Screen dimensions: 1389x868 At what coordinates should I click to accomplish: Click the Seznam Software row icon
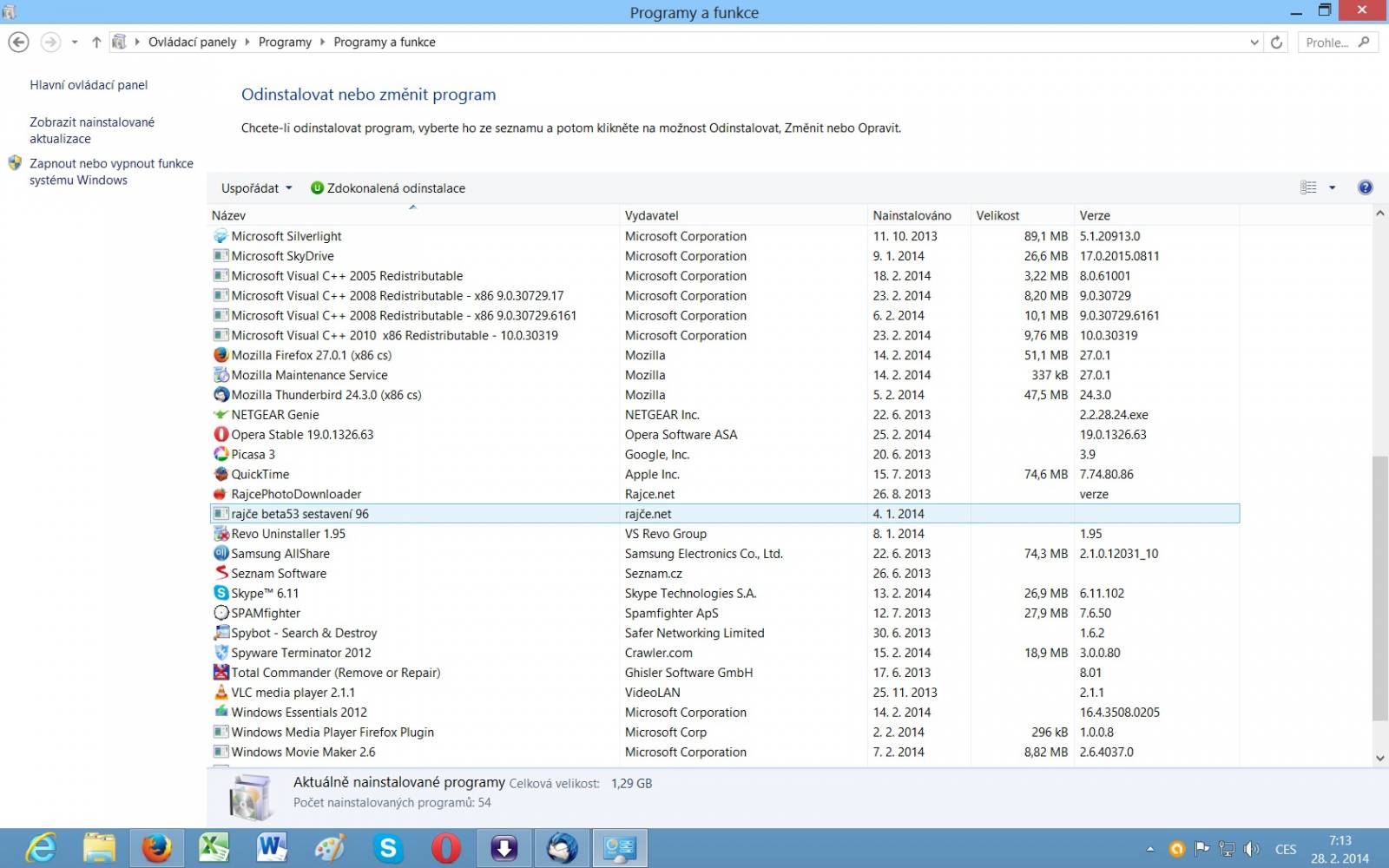tap(221, 574)
